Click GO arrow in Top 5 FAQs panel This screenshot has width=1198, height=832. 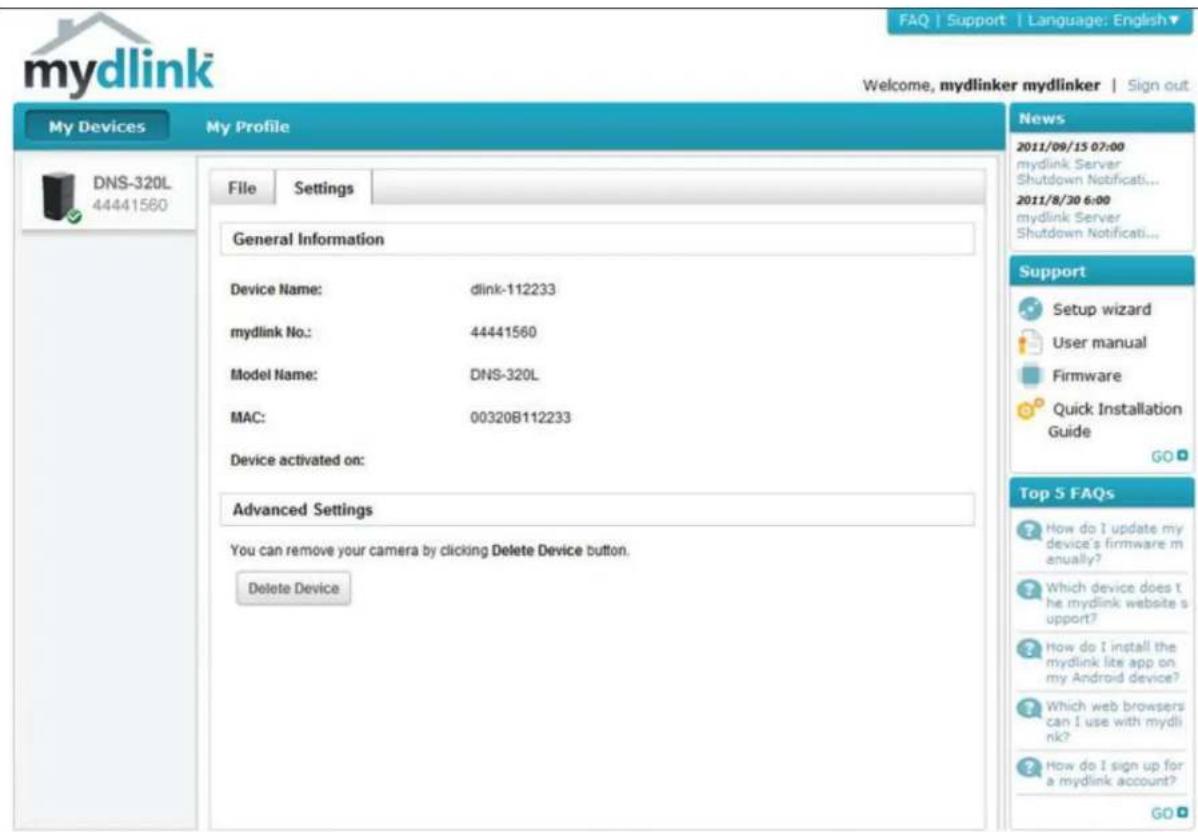1170,813
